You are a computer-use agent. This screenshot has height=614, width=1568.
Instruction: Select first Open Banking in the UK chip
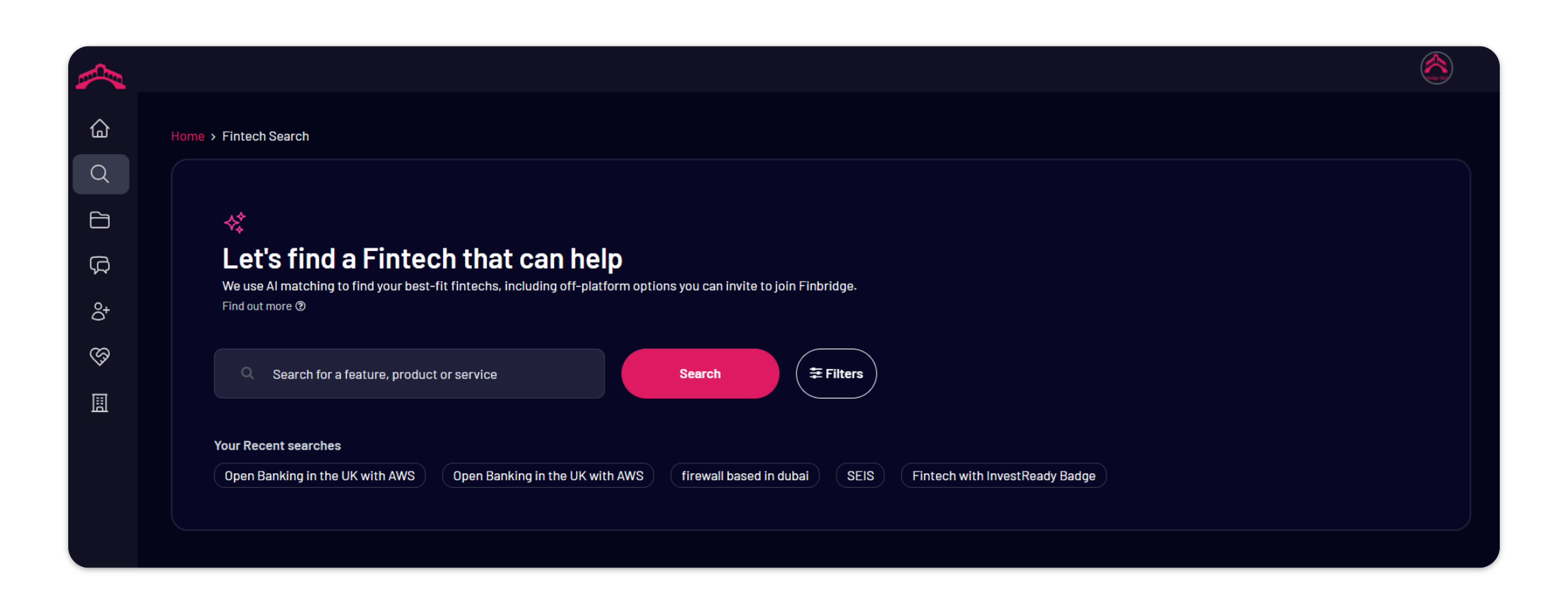pyautogui.click(x=320, y=476)
